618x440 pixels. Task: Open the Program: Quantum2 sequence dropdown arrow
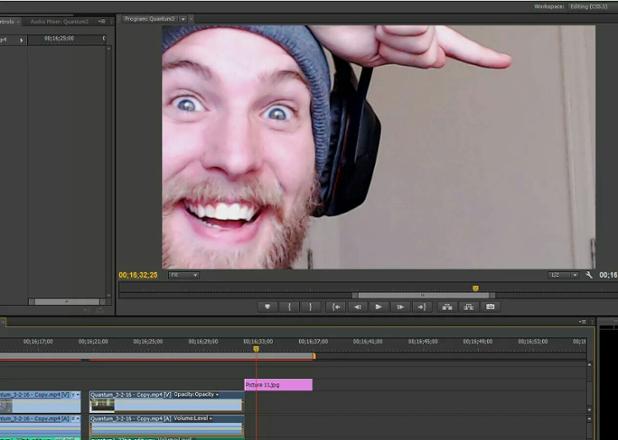point(183,19)
